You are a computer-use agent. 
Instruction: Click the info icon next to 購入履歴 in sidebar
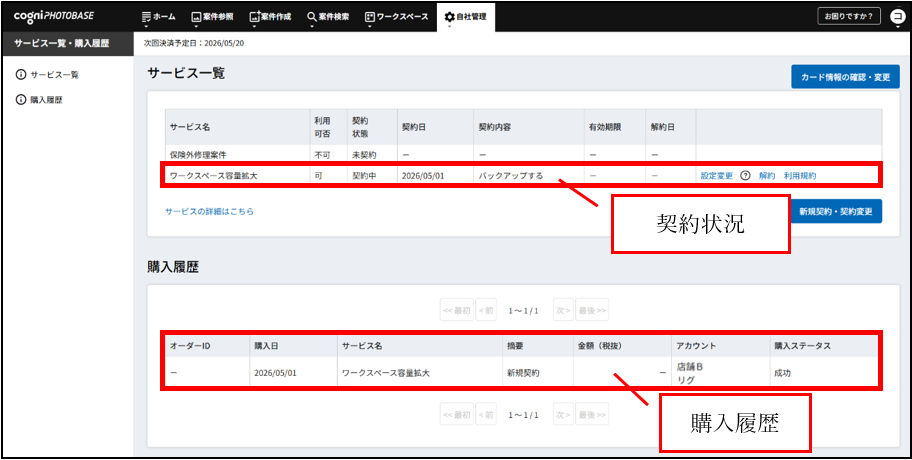coord(20,99)
